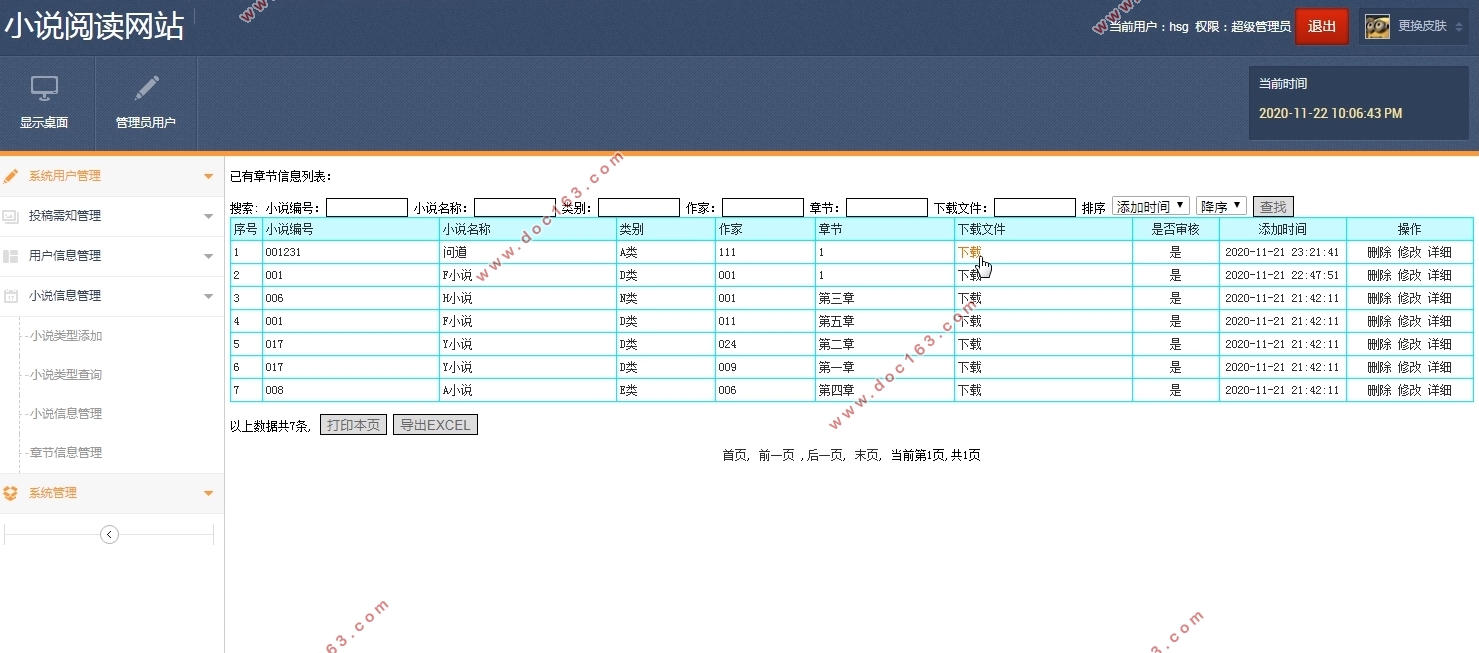1479x653 pixels.
Task: Expand the 投稿需知管理 arrow
Action: tap(208, 217)
